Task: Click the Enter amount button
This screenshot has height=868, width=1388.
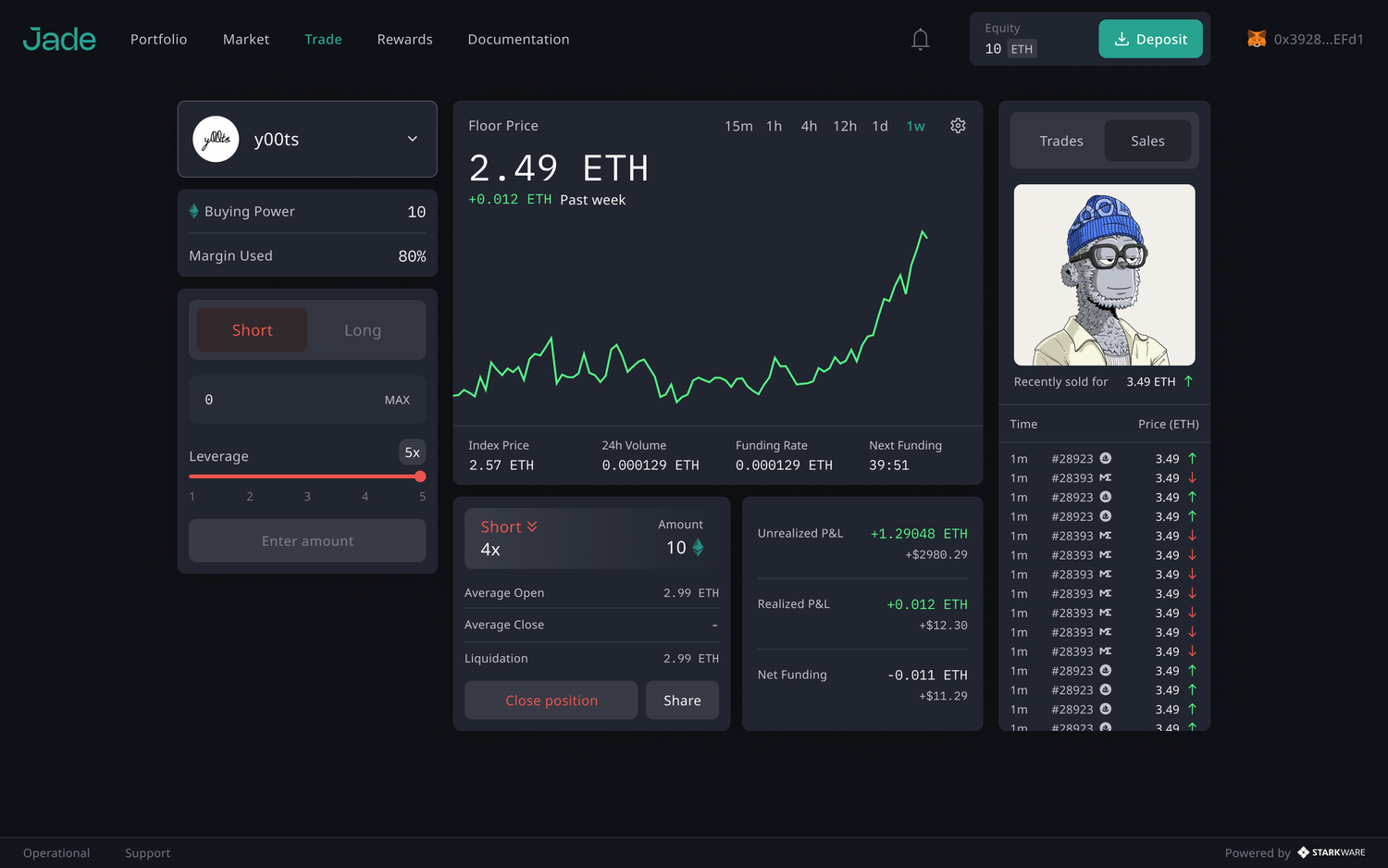Action: (x=307, y=540)
